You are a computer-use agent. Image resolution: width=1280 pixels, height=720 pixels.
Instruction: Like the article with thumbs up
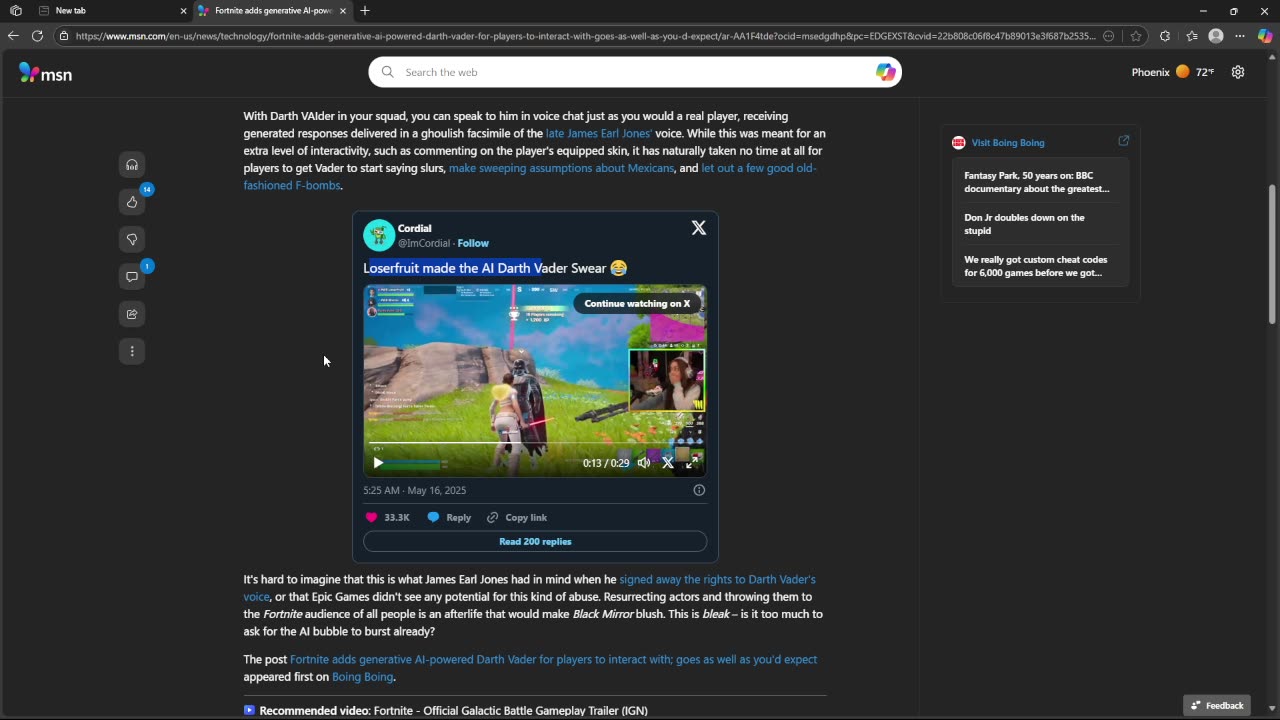click(x=132, y=202)
